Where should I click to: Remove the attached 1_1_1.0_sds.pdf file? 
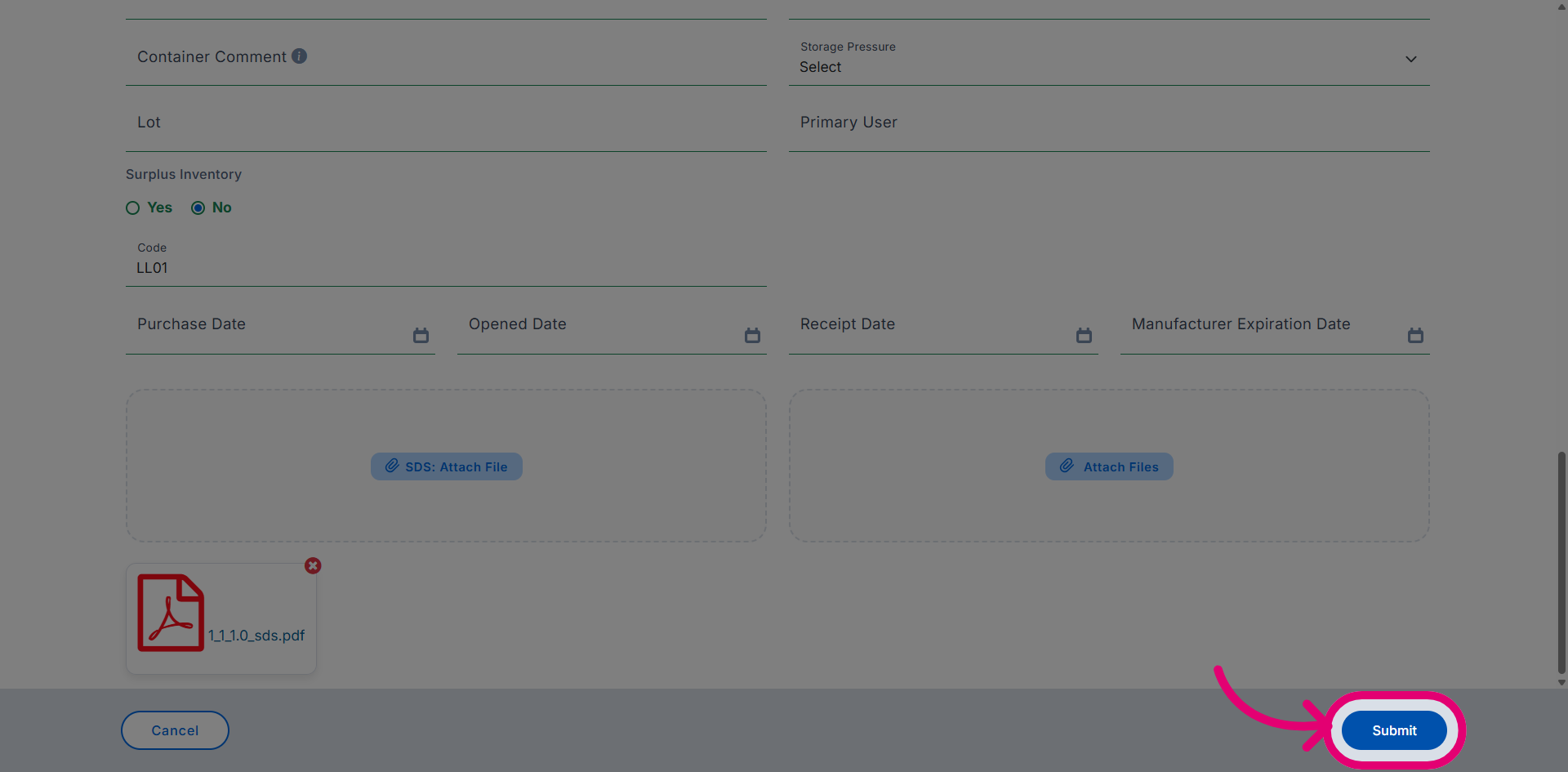click(x=313, y=565)
